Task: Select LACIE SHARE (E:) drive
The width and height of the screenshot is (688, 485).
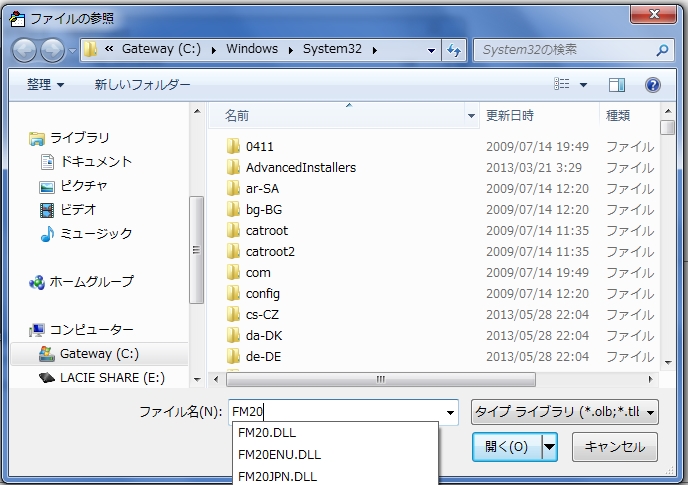Action: pos(102,378)
